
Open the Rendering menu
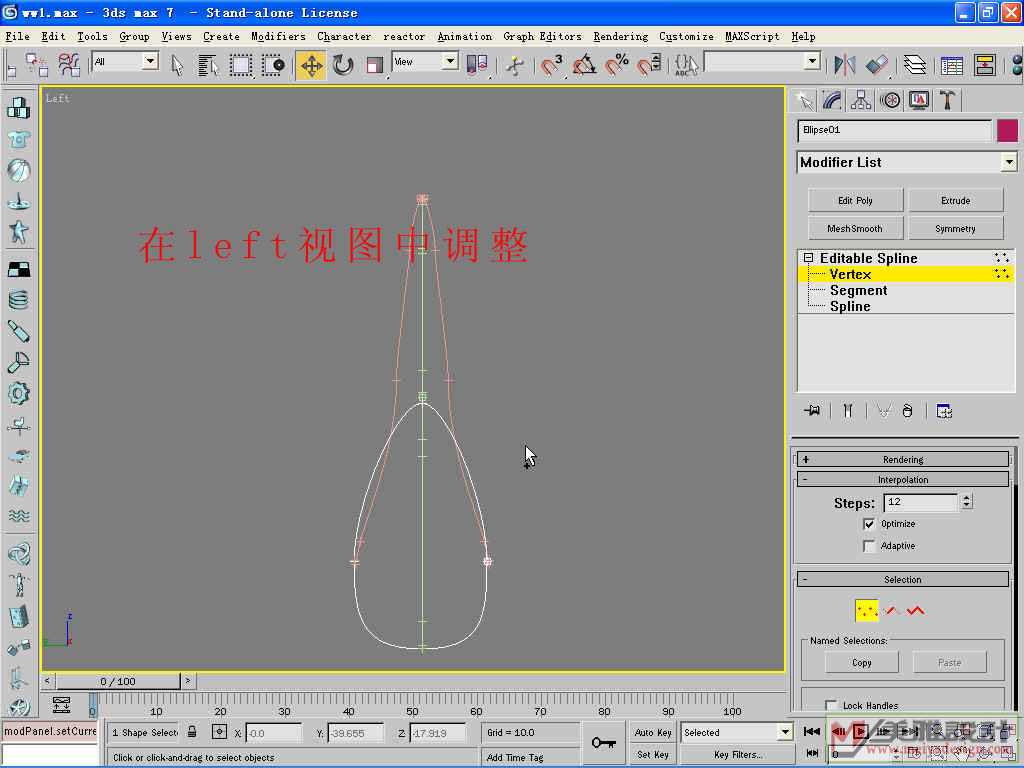click(620, 37)
